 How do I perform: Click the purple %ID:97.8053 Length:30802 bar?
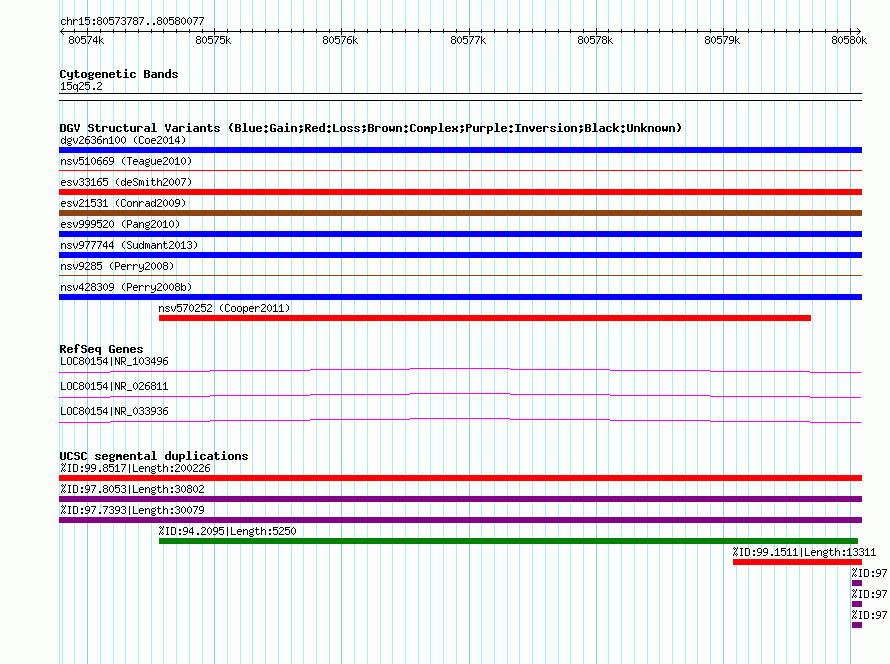click(x=460, y=499)
